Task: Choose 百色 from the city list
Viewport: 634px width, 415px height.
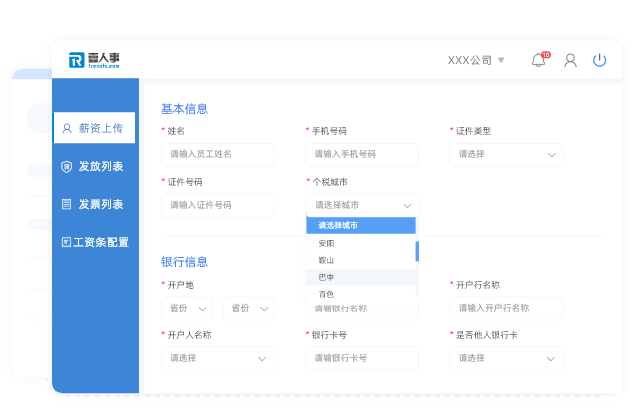Action: (361, 294)
